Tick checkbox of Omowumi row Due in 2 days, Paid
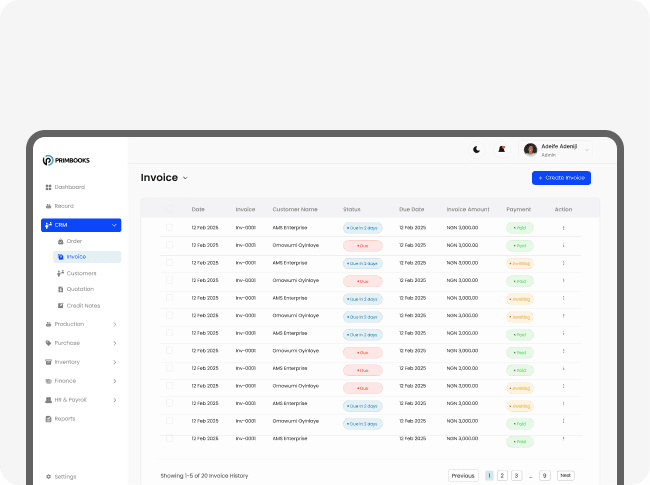The width and height of the screenshot is (650, 485). click(x=169, y=421)
